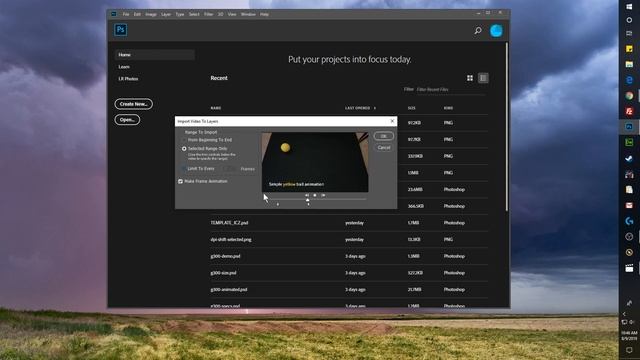Launch Steam from the taskbar
Image resolution: width=640 pixels, height=360 pixels.
pos(629,158)
